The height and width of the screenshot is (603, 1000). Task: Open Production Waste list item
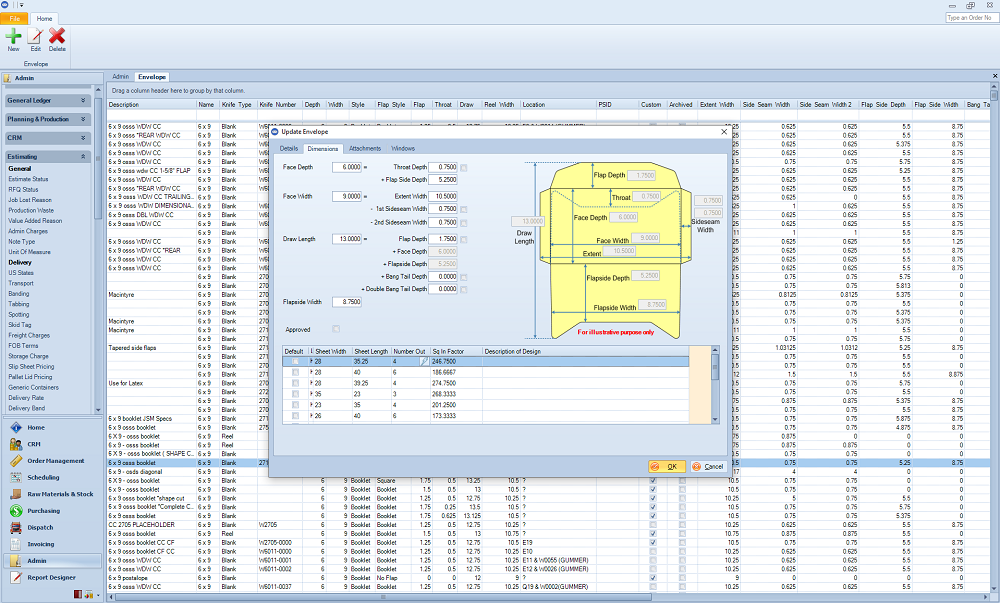(31, 210)
